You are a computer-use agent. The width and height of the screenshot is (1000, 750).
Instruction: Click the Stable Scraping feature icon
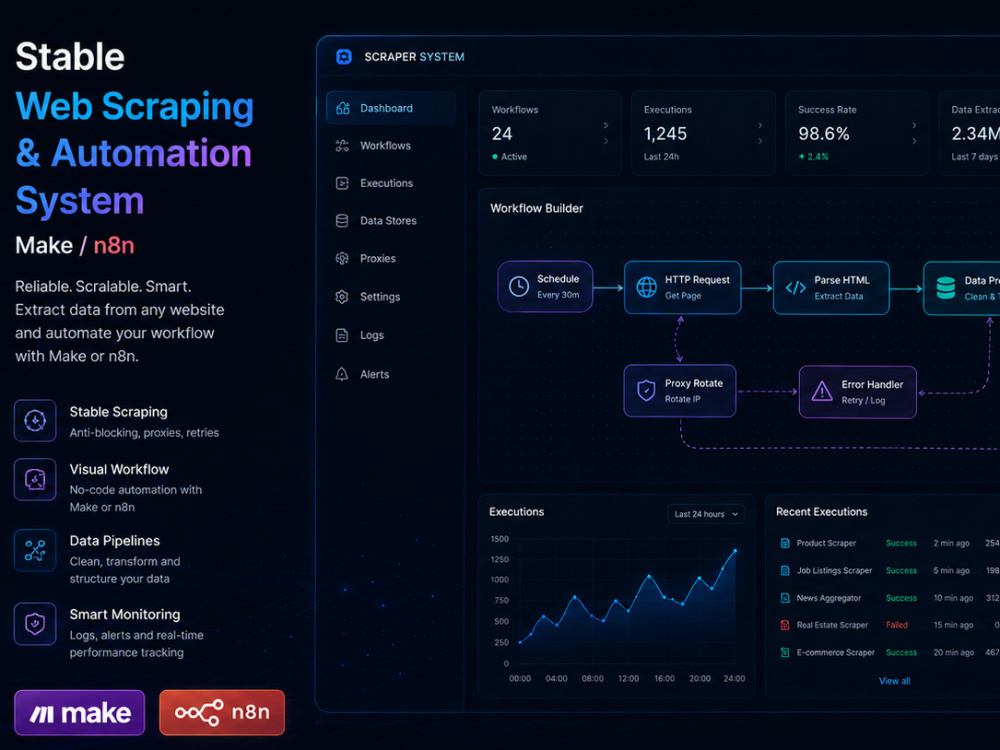tap(35, 420)
